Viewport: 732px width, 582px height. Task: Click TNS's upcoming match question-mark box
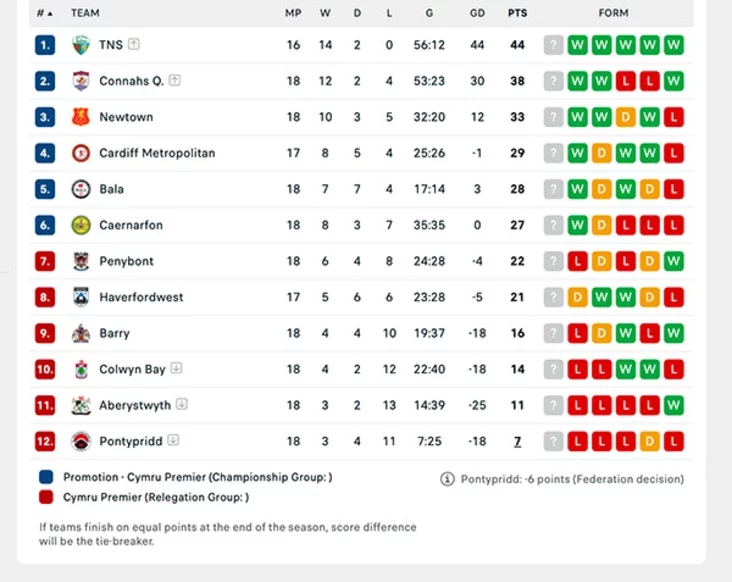point(553,45)
